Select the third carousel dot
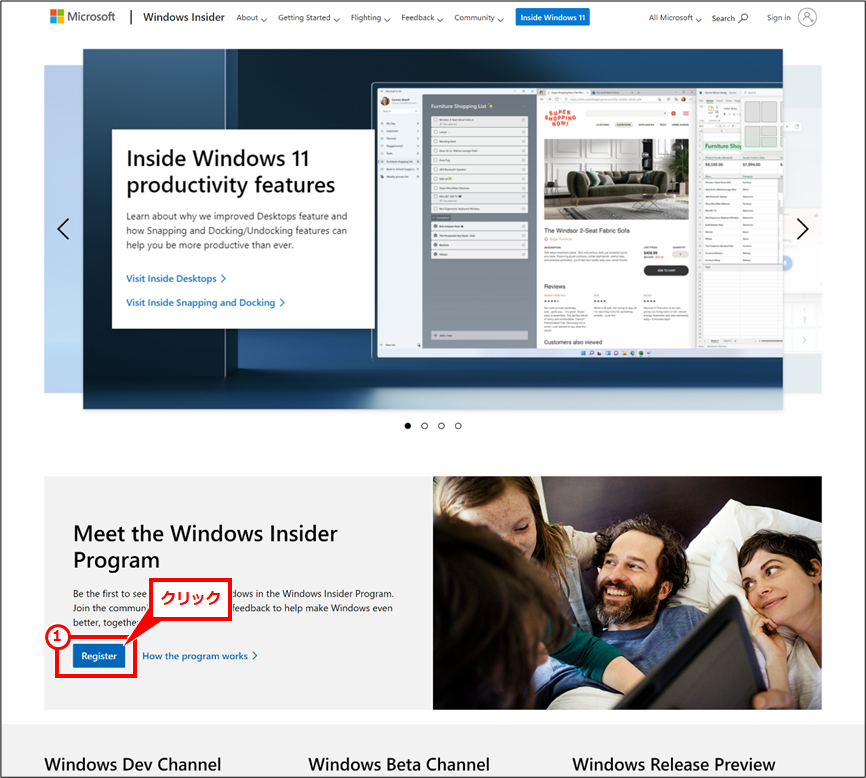Image resolution: width=866 pixels, height=778 pixels. pyautogui.click(x=441, y=426)
